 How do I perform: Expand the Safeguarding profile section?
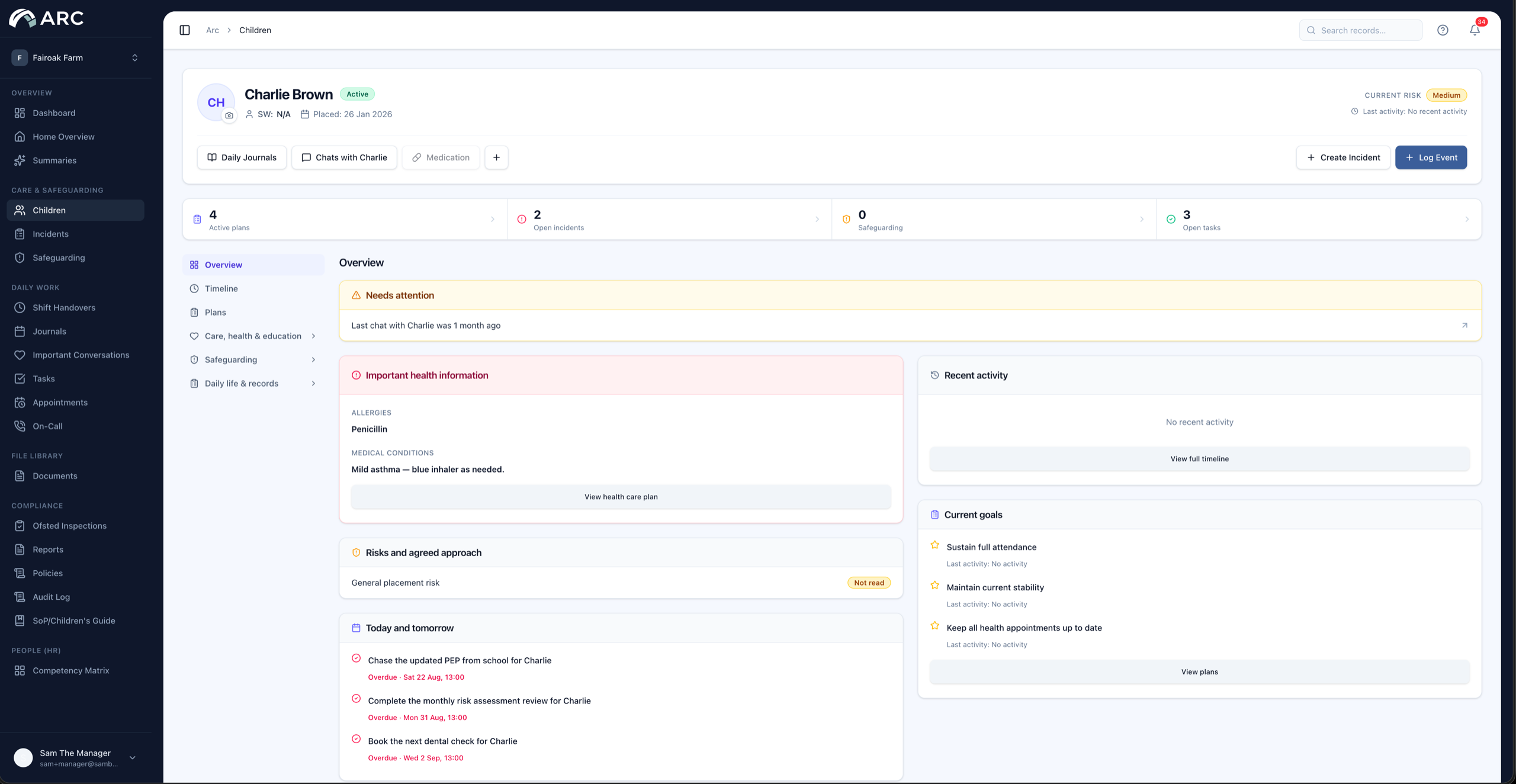pyautogui.click(x=253, y=359)
